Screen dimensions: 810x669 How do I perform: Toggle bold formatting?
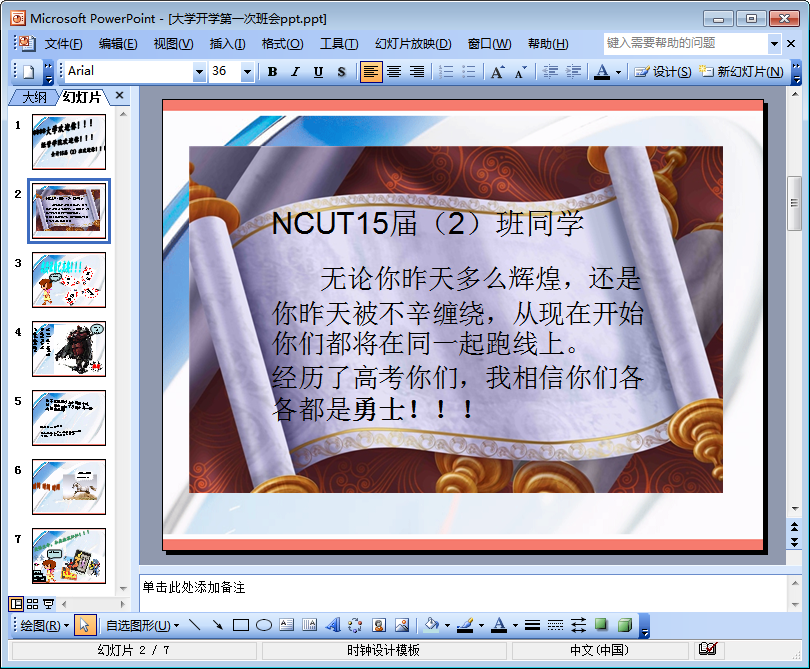click(x=272, y=72)
